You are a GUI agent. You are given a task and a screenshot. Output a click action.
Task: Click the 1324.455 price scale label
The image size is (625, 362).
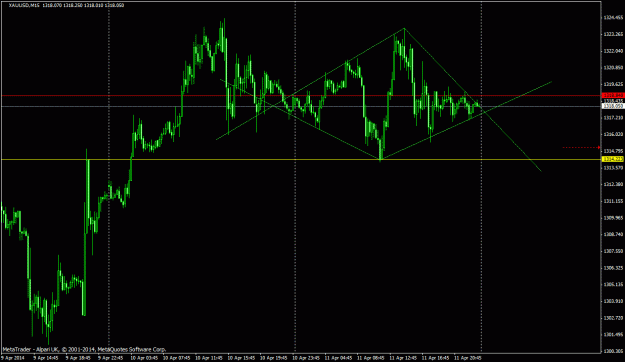click(x=613, y=18)
